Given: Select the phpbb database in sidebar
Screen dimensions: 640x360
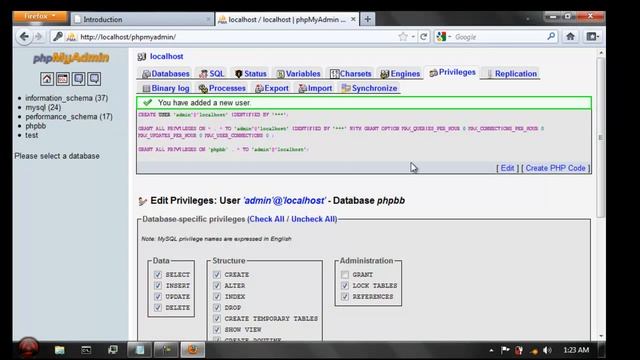Looking at the screenshot, I should 36,126.
